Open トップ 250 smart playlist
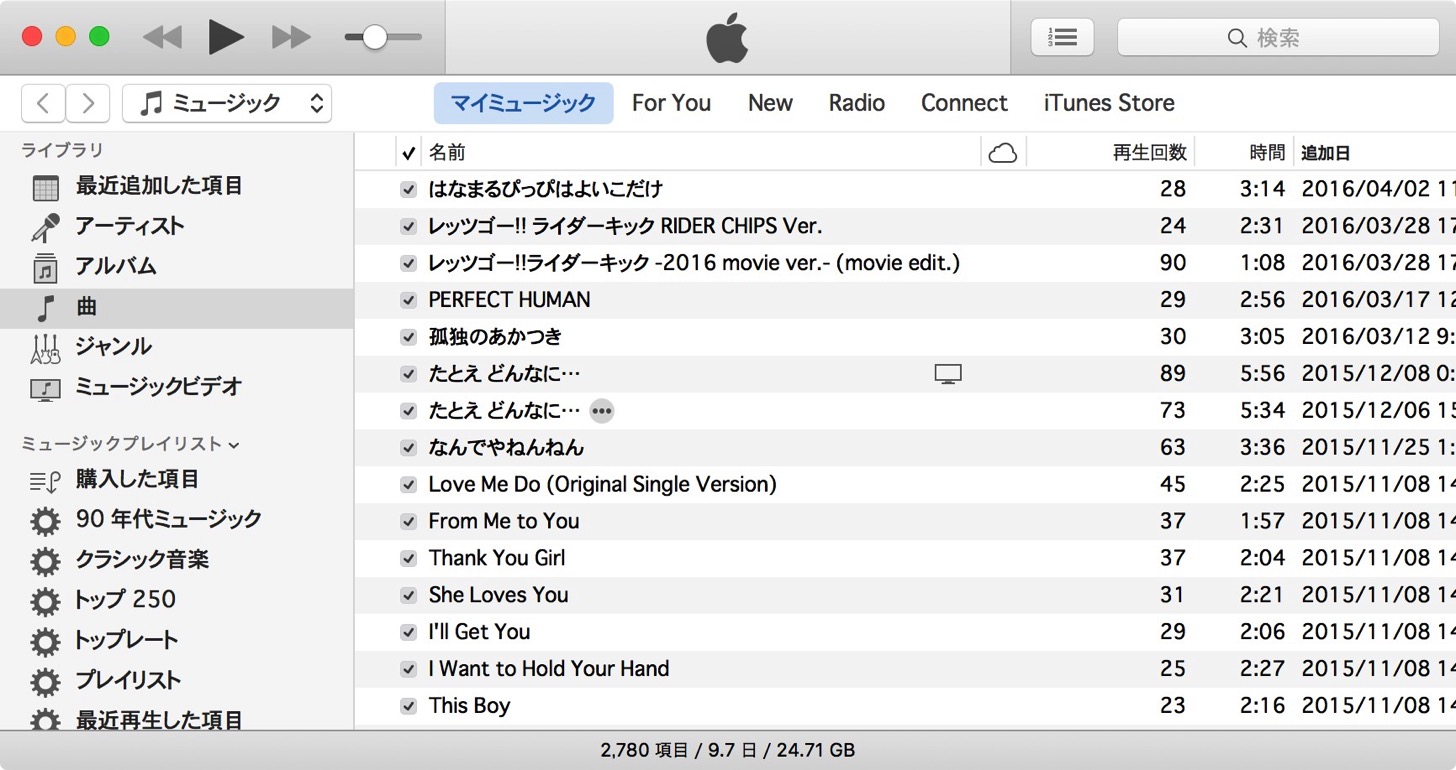Viewport: 1456px width, 770px height. pyautogui.click(x=177, y=600)
